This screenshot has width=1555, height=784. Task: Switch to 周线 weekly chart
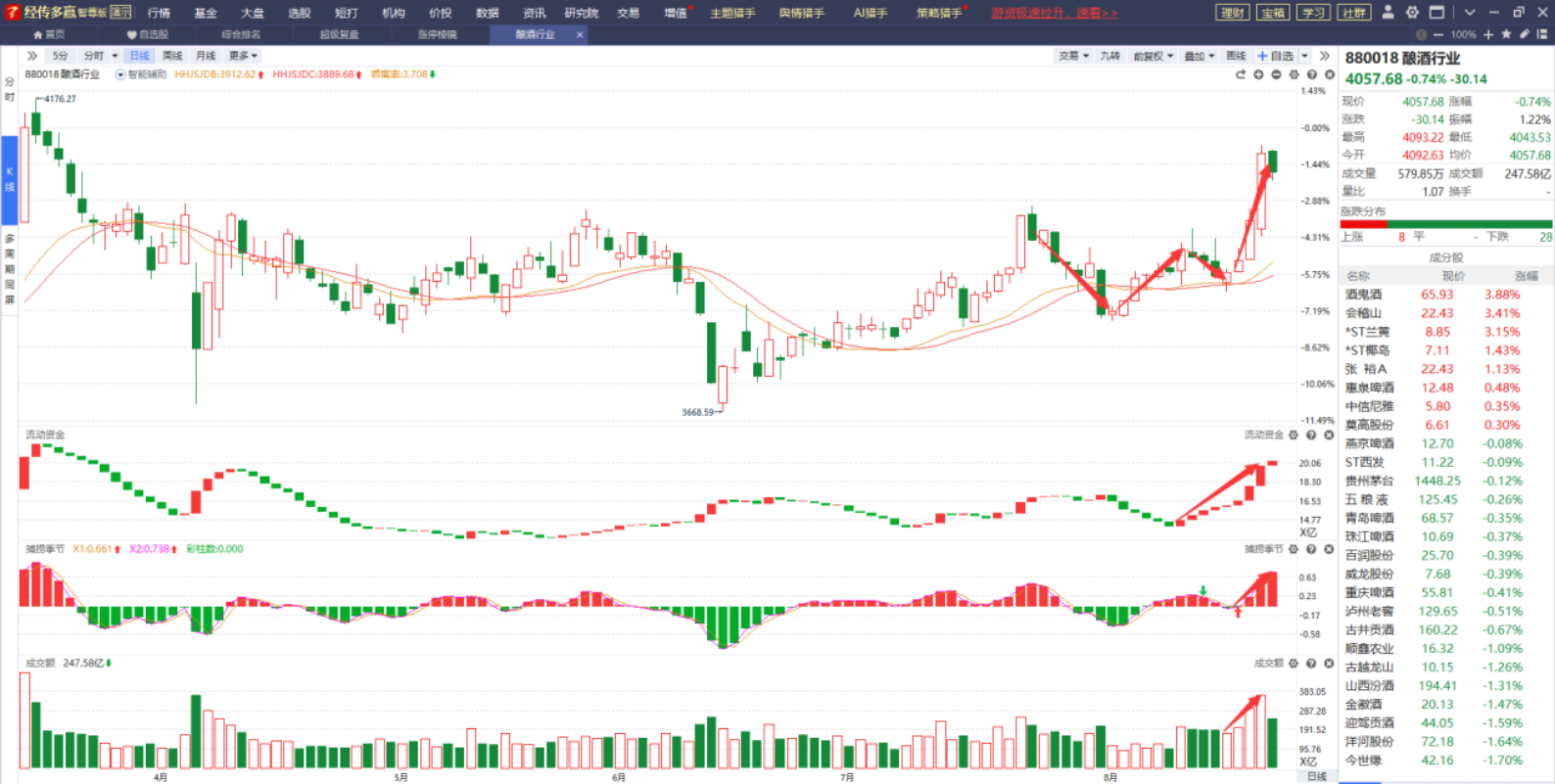172,56
